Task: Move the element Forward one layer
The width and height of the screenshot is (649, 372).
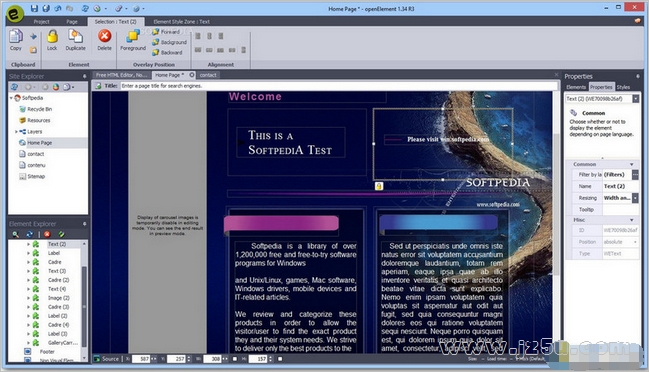Action: tap(166, 32)
